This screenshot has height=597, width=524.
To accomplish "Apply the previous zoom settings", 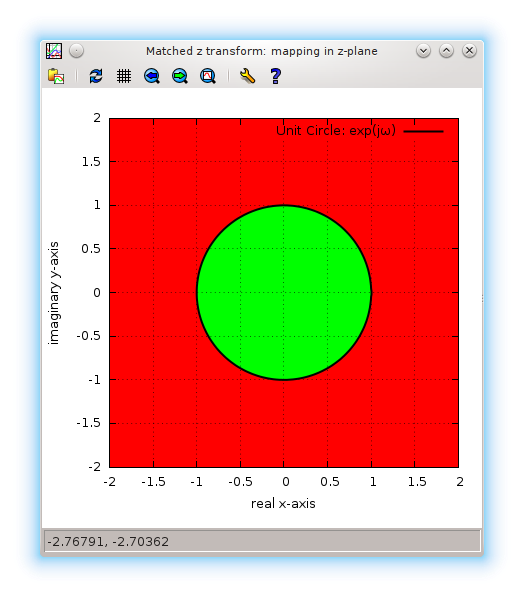I will (x=152, y=76).
